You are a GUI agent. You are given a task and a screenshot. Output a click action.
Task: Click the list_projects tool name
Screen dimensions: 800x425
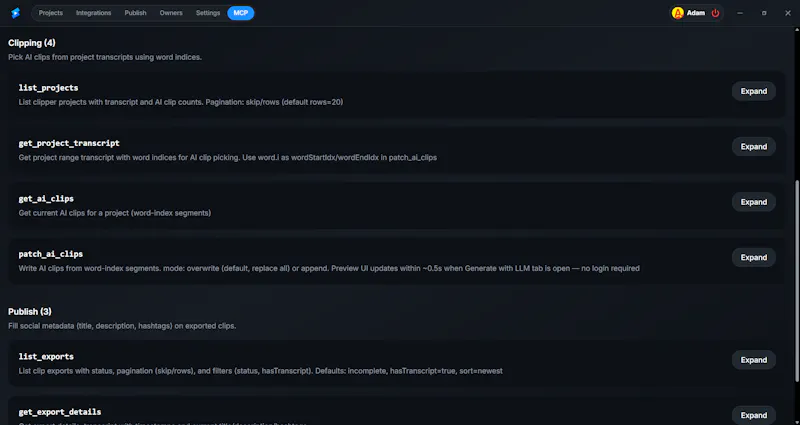point(48,88)
